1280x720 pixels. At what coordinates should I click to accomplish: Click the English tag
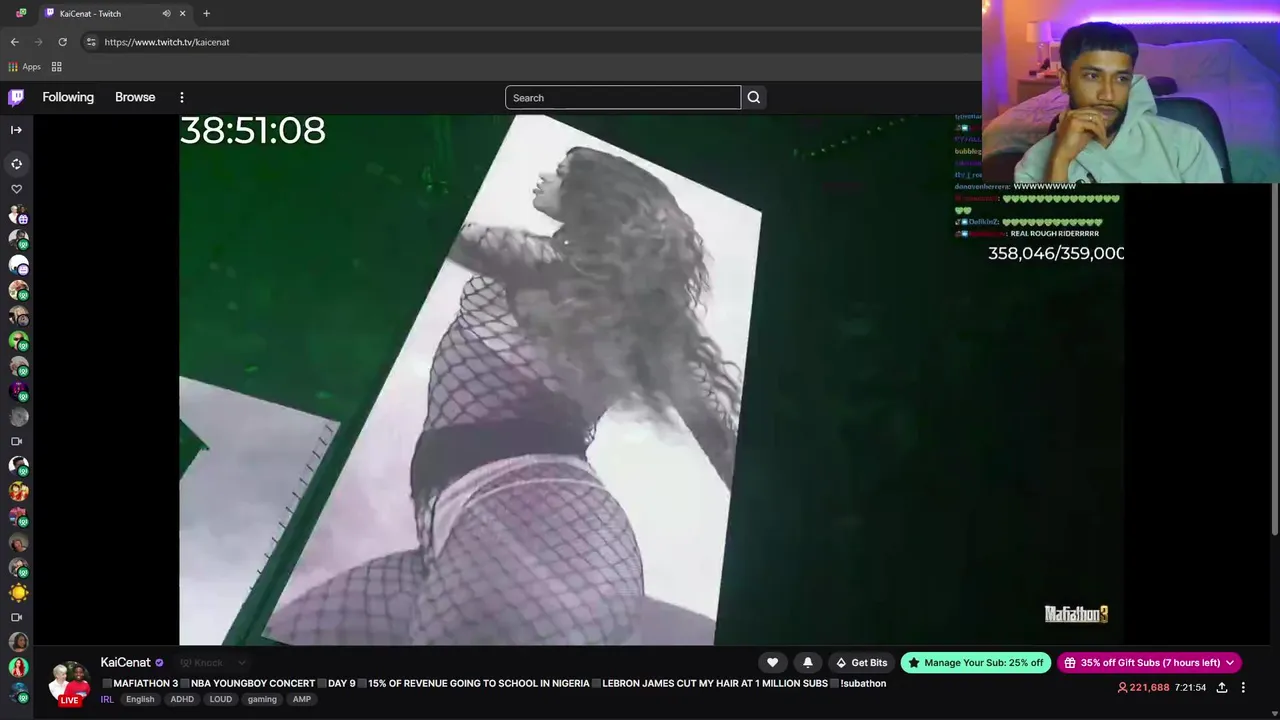point(140,699)
